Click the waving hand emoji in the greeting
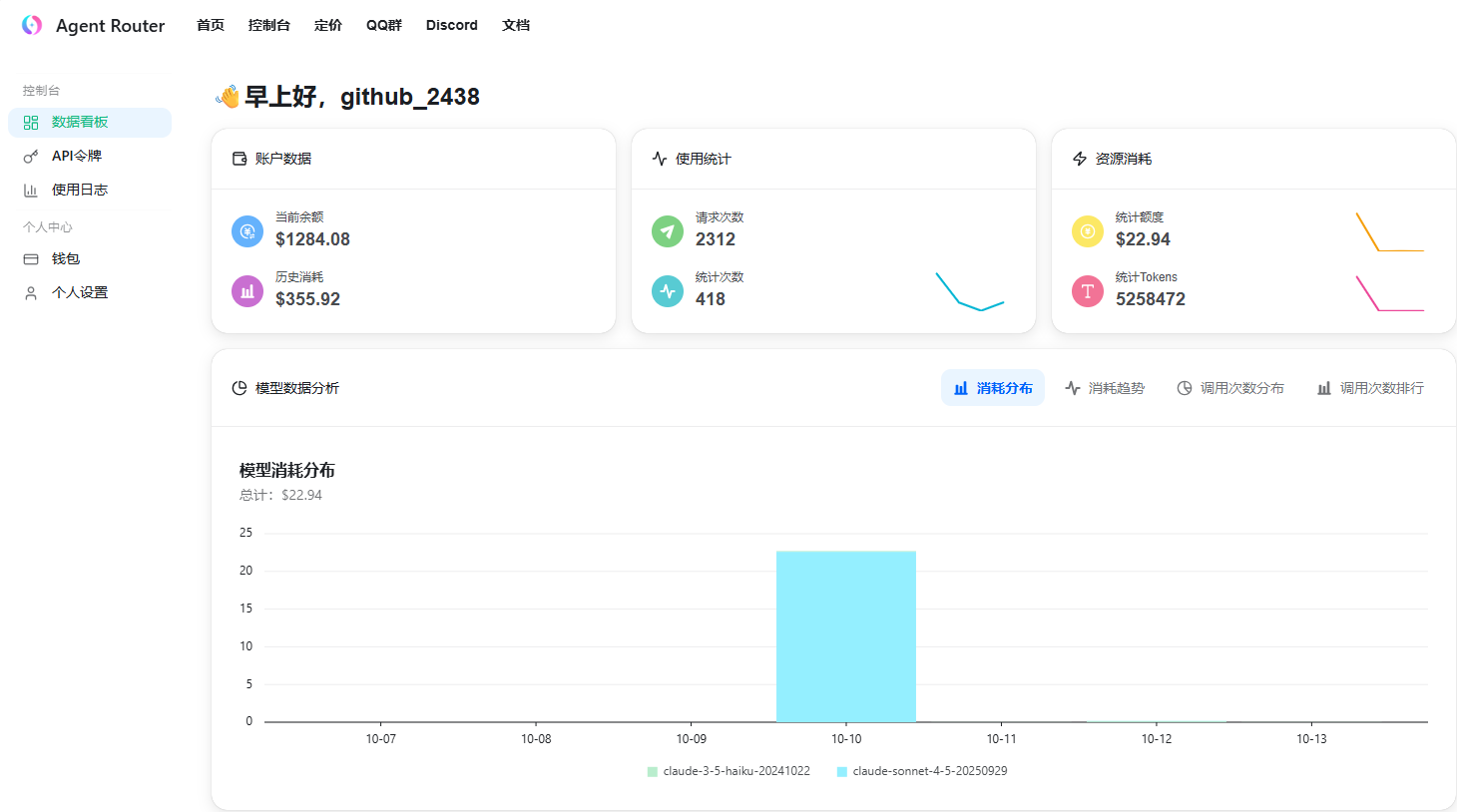 pyautogui.click(x=228, y=97)
